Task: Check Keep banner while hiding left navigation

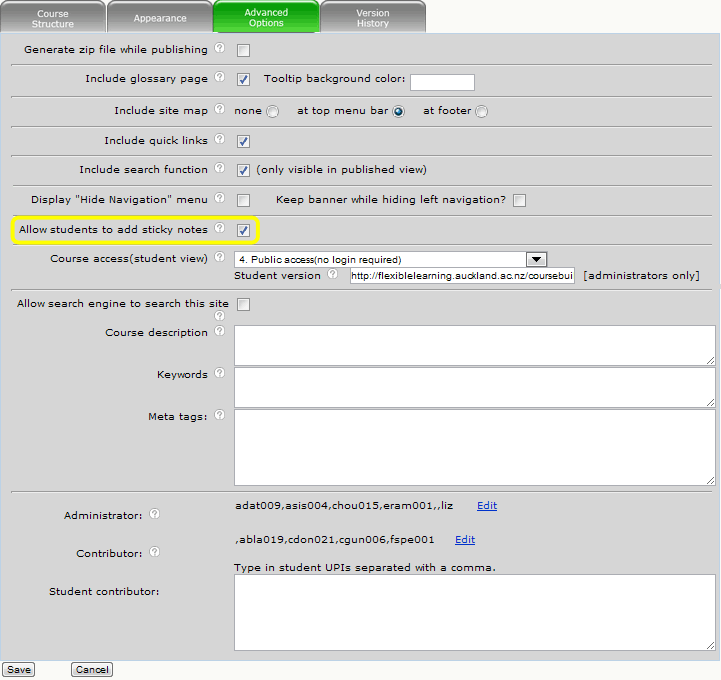Action: point(520,200)
